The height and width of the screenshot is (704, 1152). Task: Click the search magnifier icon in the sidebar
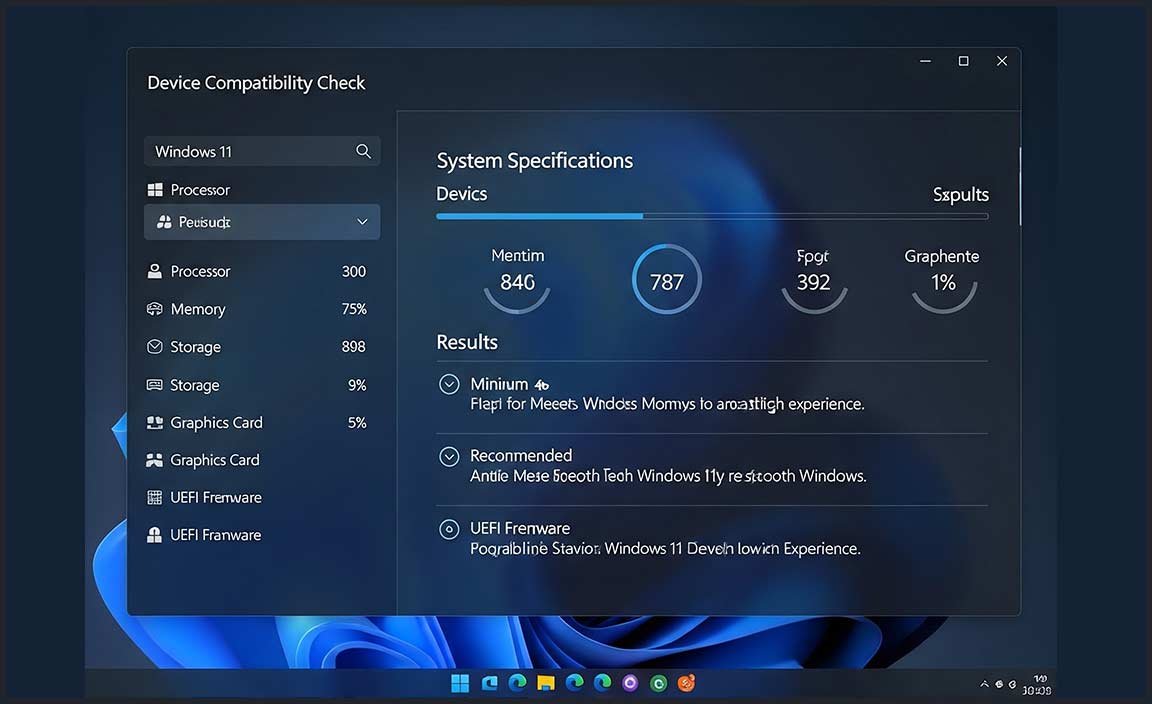pos(363,151)
